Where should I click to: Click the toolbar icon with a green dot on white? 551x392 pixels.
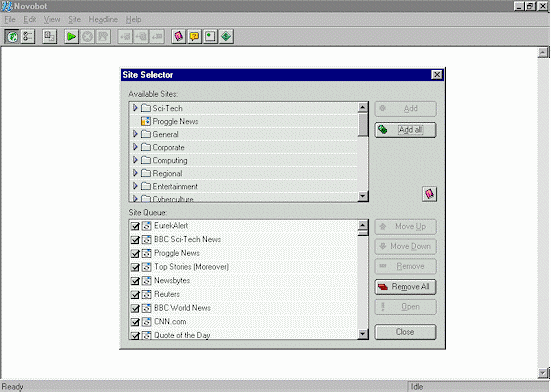tap(210, 36)
